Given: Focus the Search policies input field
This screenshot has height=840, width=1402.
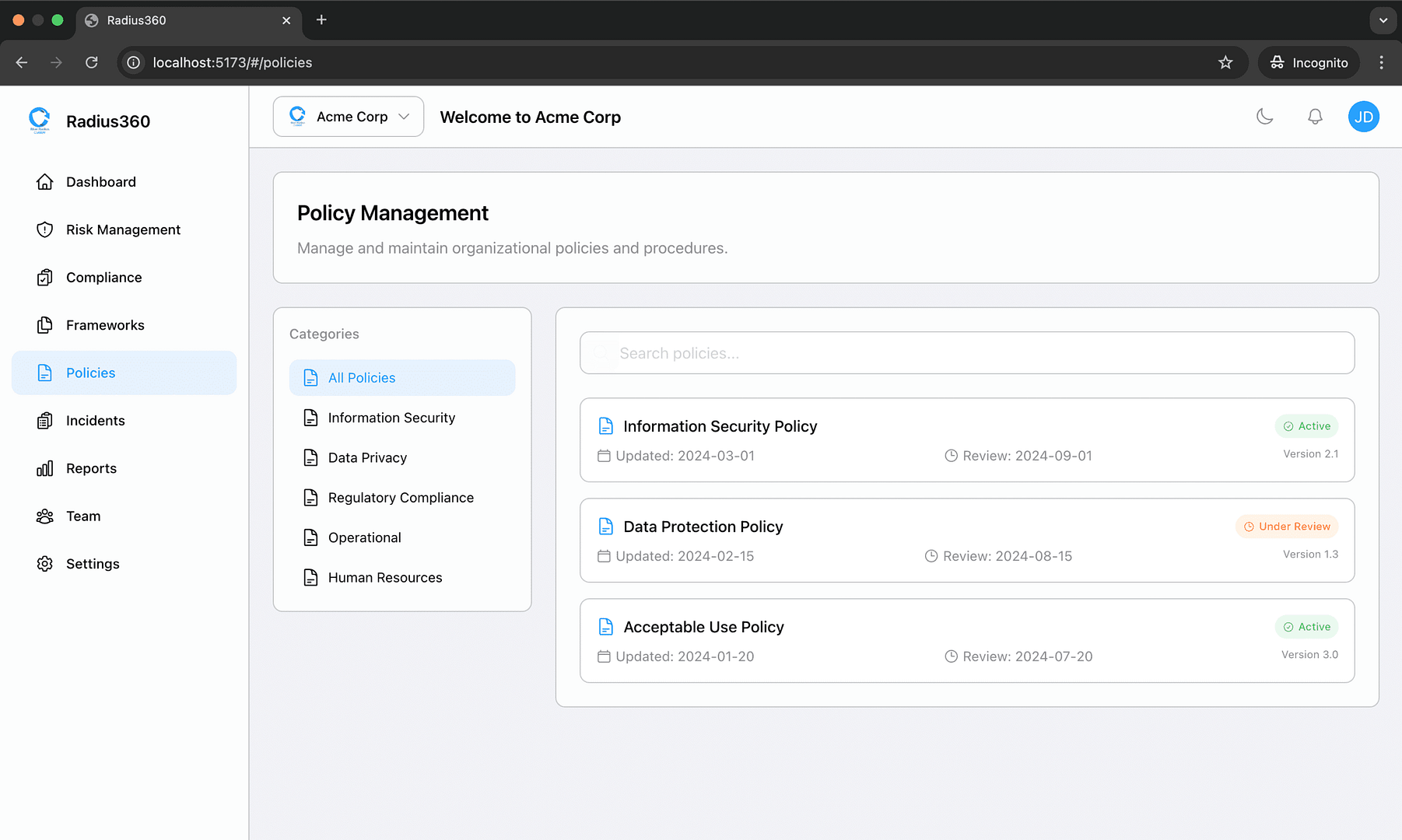Looking at the screenshot, I should pos(967,353).
